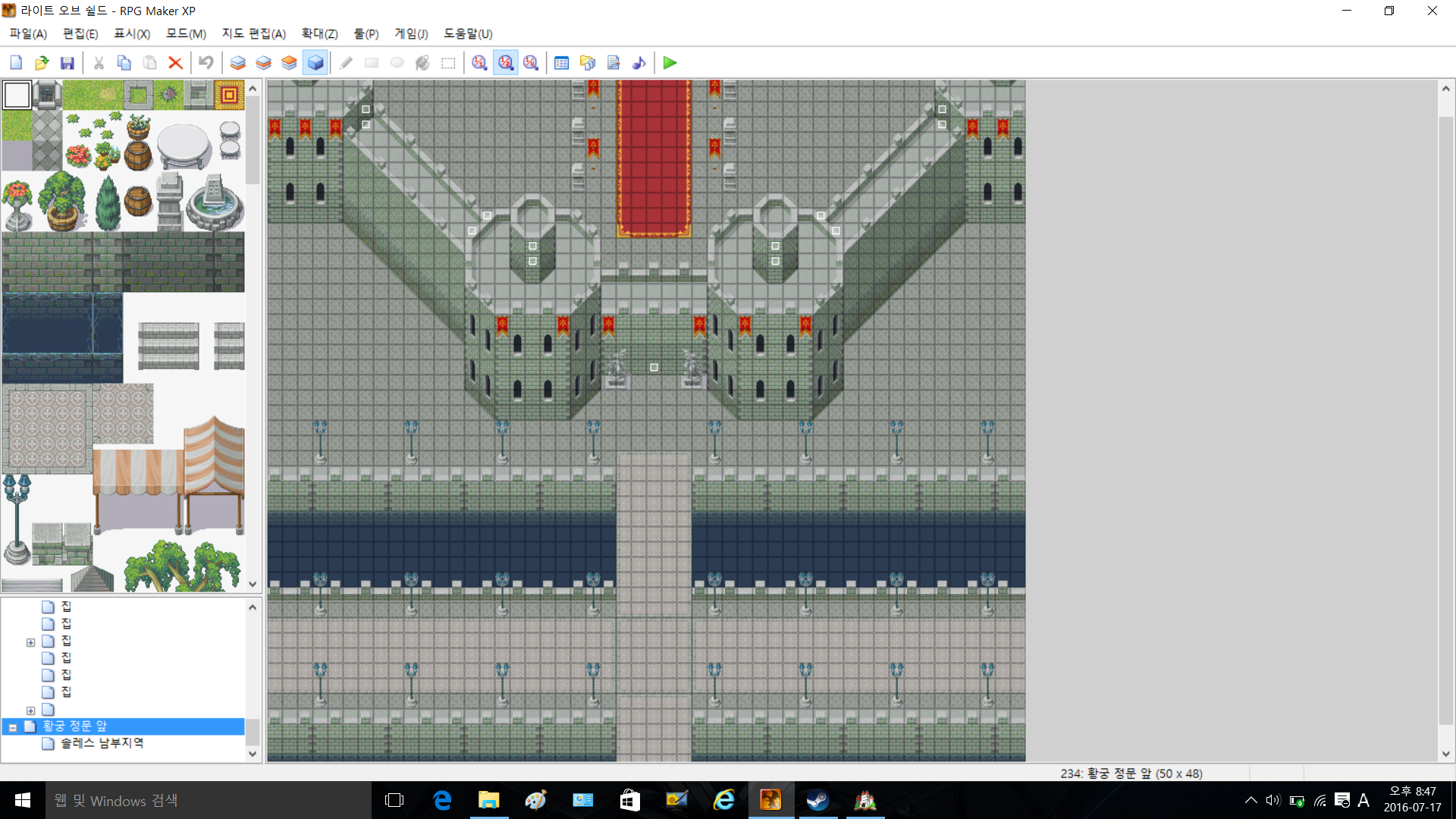1456x819 pixels.
Task: Undo last action with arrow icon
Action: pyautogui.click(x=206, y=63)
